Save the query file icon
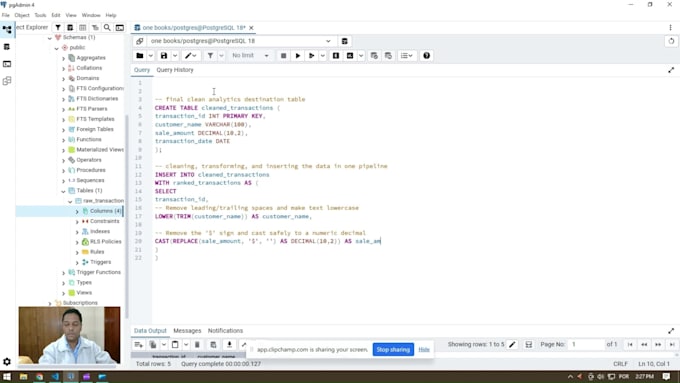 (x=164, y=56)
